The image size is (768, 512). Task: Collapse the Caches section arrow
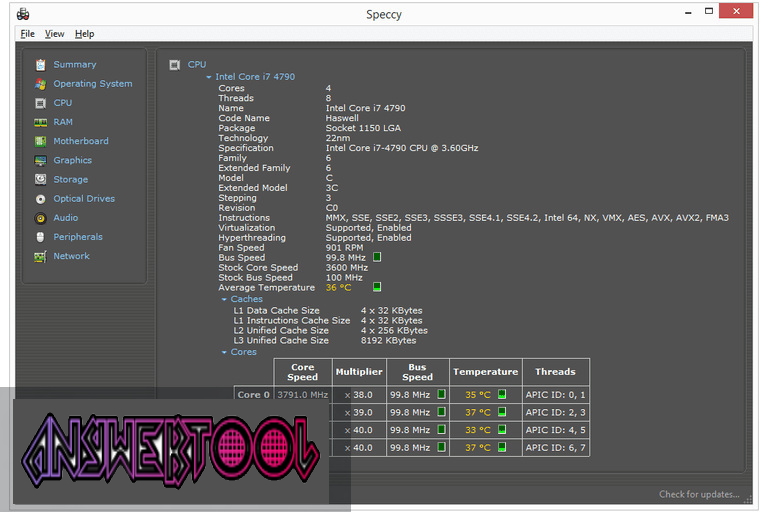[x=224, y=299]
